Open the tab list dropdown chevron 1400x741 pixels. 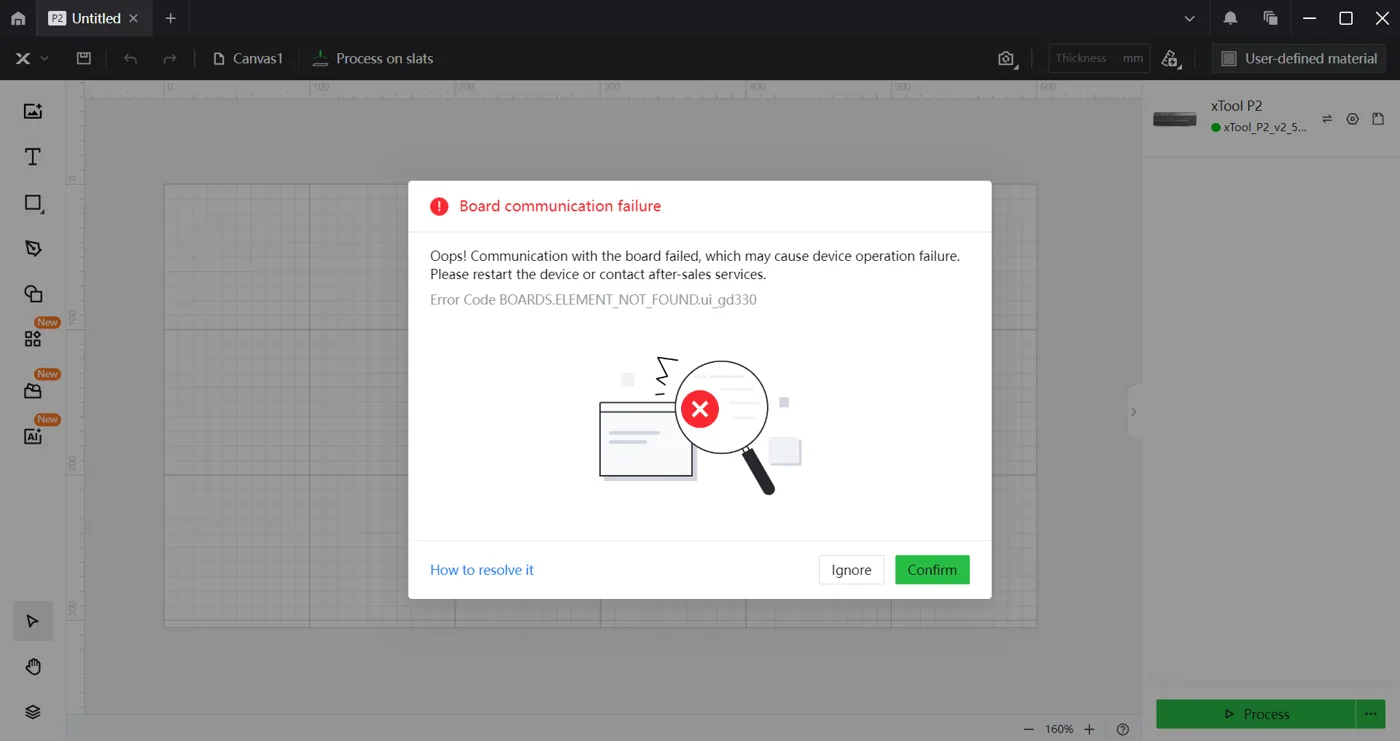coord(1189,18)
